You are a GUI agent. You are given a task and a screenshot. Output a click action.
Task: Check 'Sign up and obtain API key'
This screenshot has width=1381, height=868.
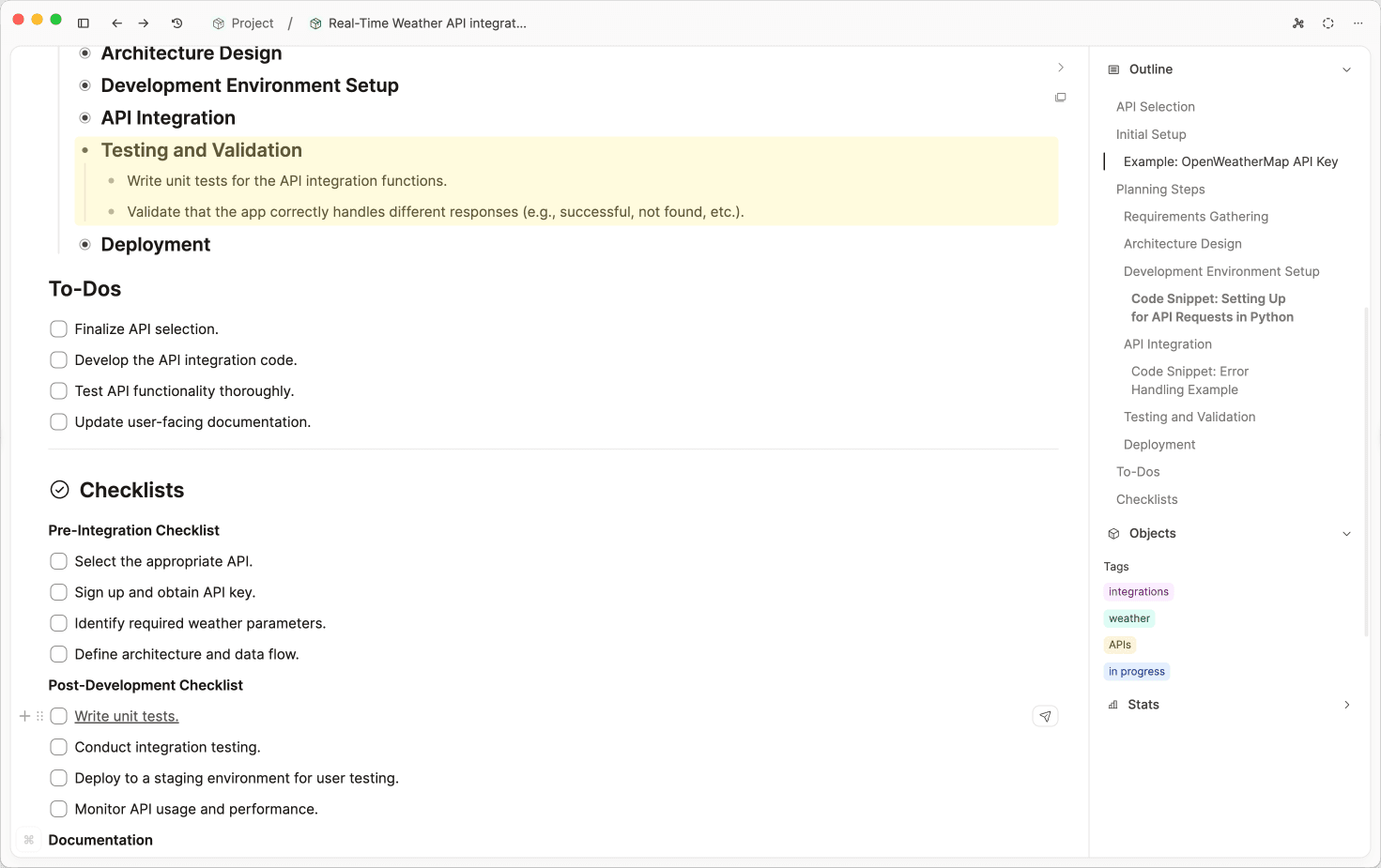(x=58, y=592)
